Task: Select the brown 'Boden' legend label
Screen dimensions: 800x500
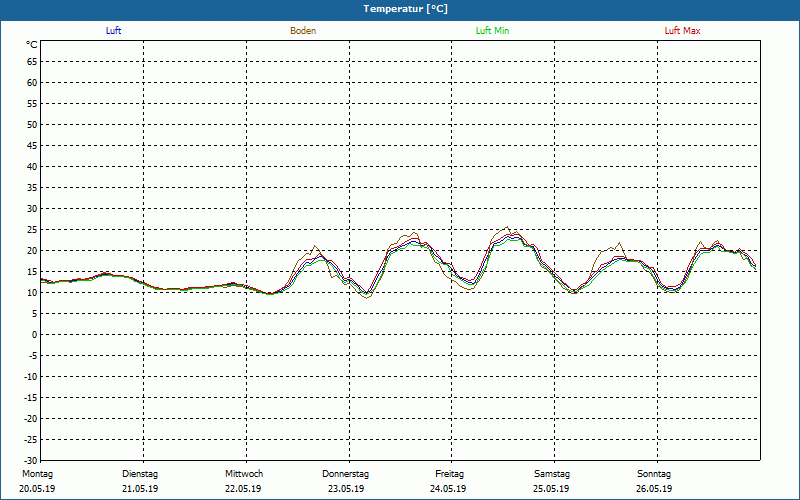Action: click(303, 31)
